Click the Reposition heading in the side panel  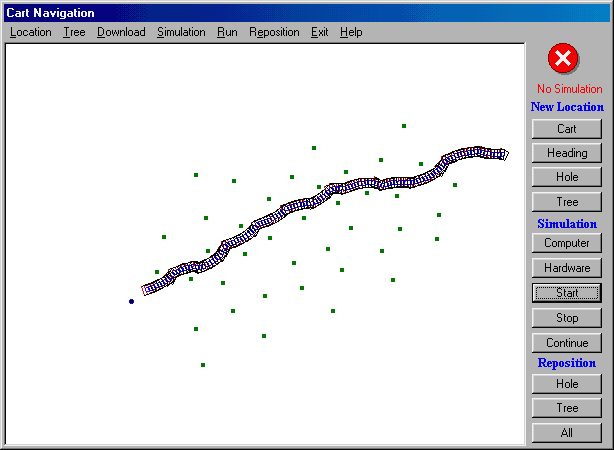(x=567, y=363)
